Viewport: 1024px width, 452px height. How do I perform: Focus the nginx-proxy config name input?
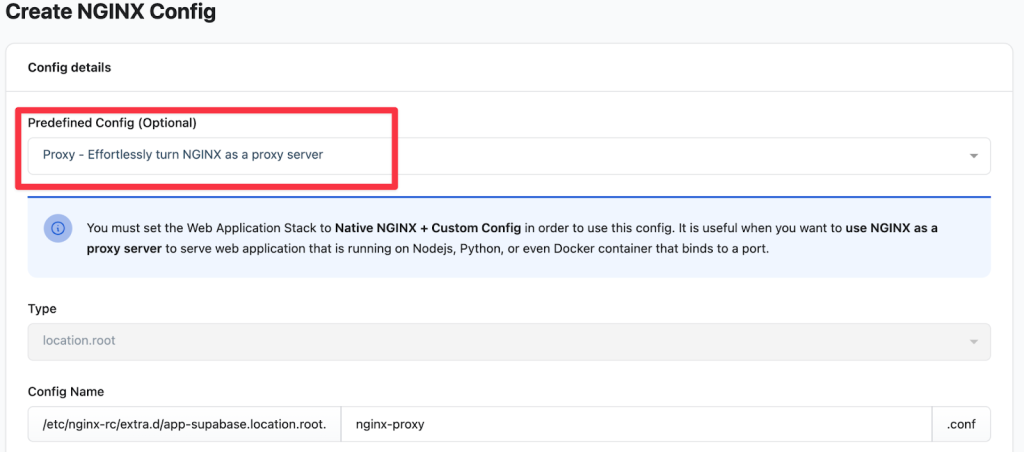[636, 424]
